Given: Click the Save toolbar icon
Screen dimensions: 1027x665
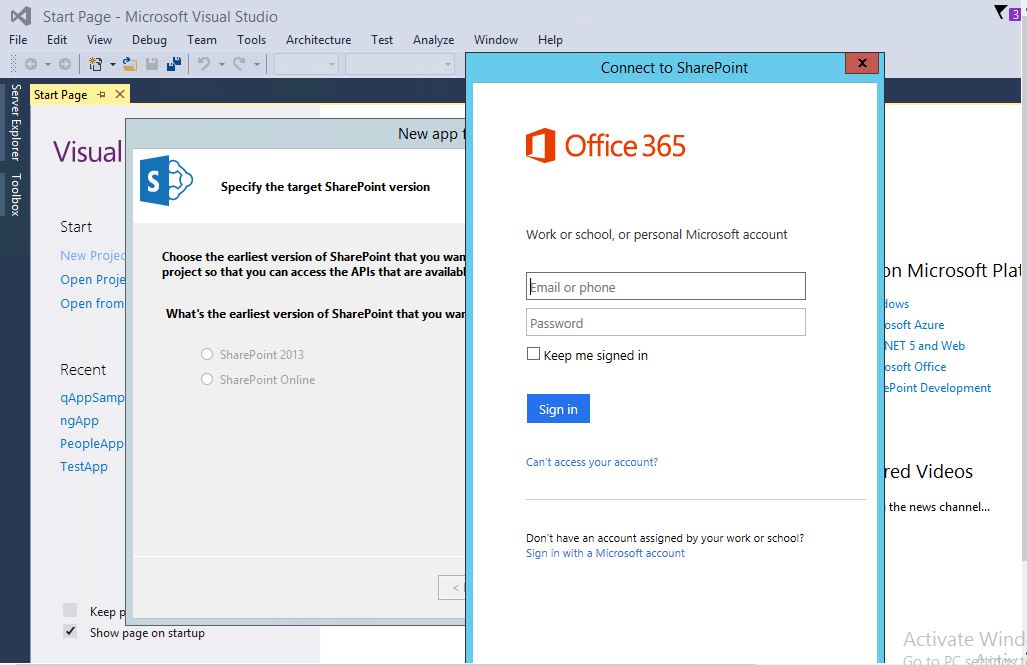Looking at the screenshot, I should (x=152, y=64).
